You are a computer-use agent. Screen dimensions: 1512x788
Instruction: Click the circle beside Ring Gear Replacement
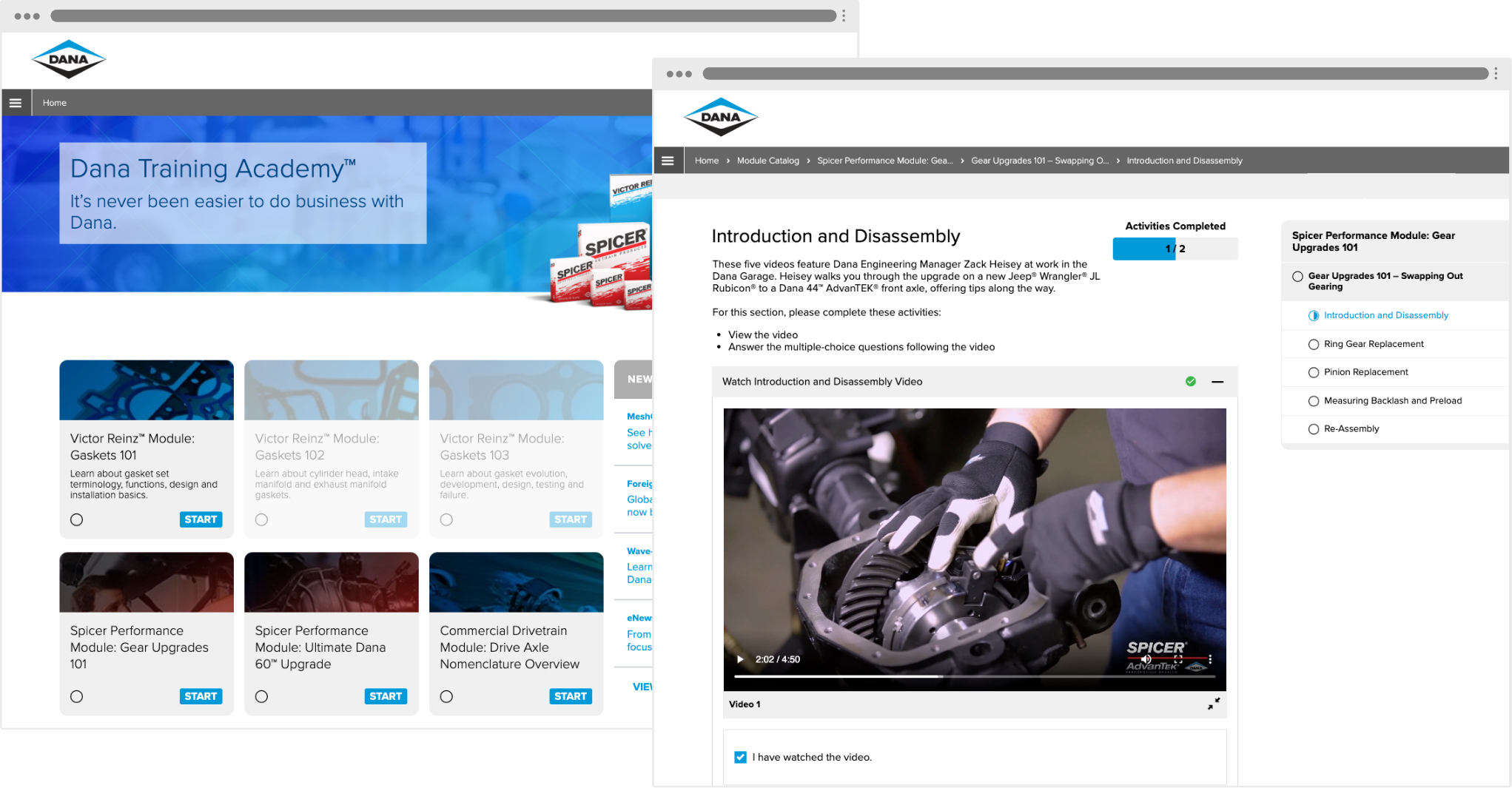click(x=1314, y=344)
